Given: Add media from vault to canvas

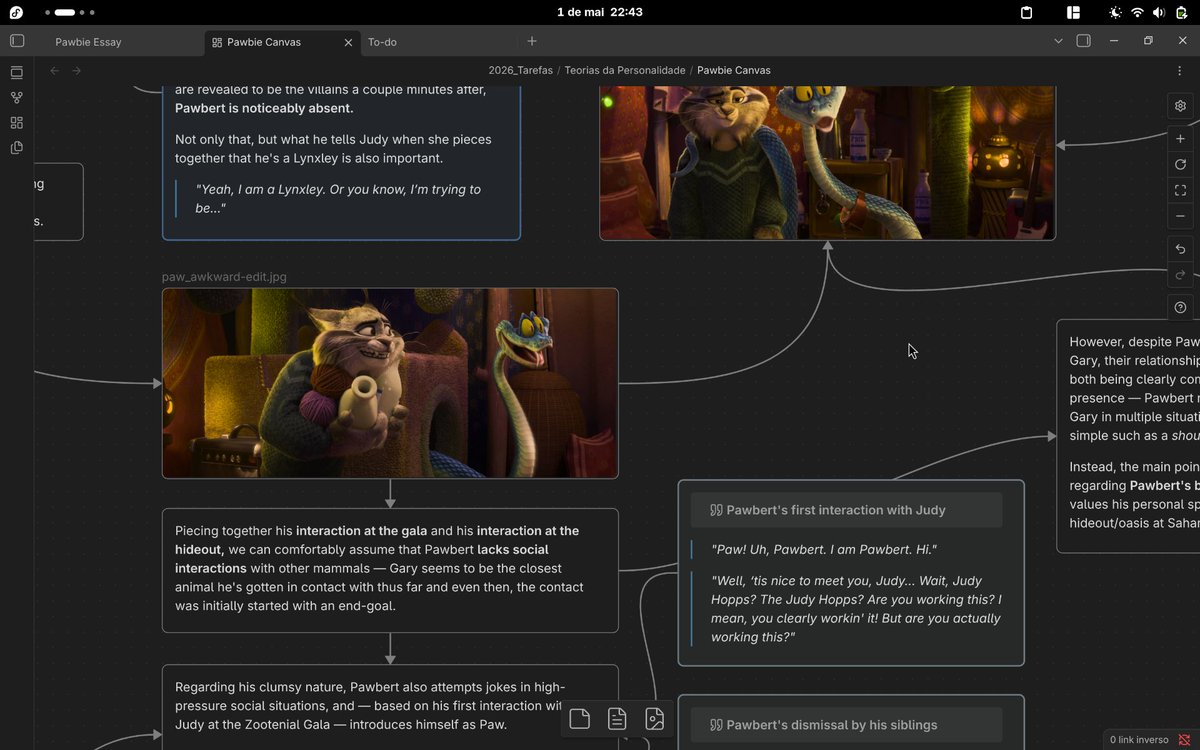Looking at the screenshot, I should point(654,719).
